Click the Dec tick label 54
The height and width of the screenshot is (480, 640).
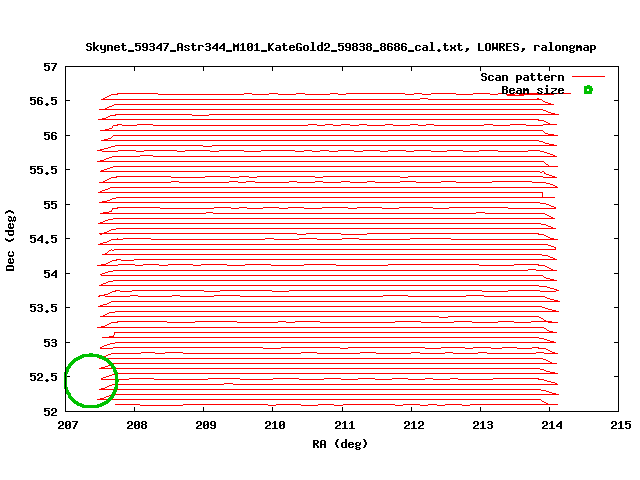(51, 274)
